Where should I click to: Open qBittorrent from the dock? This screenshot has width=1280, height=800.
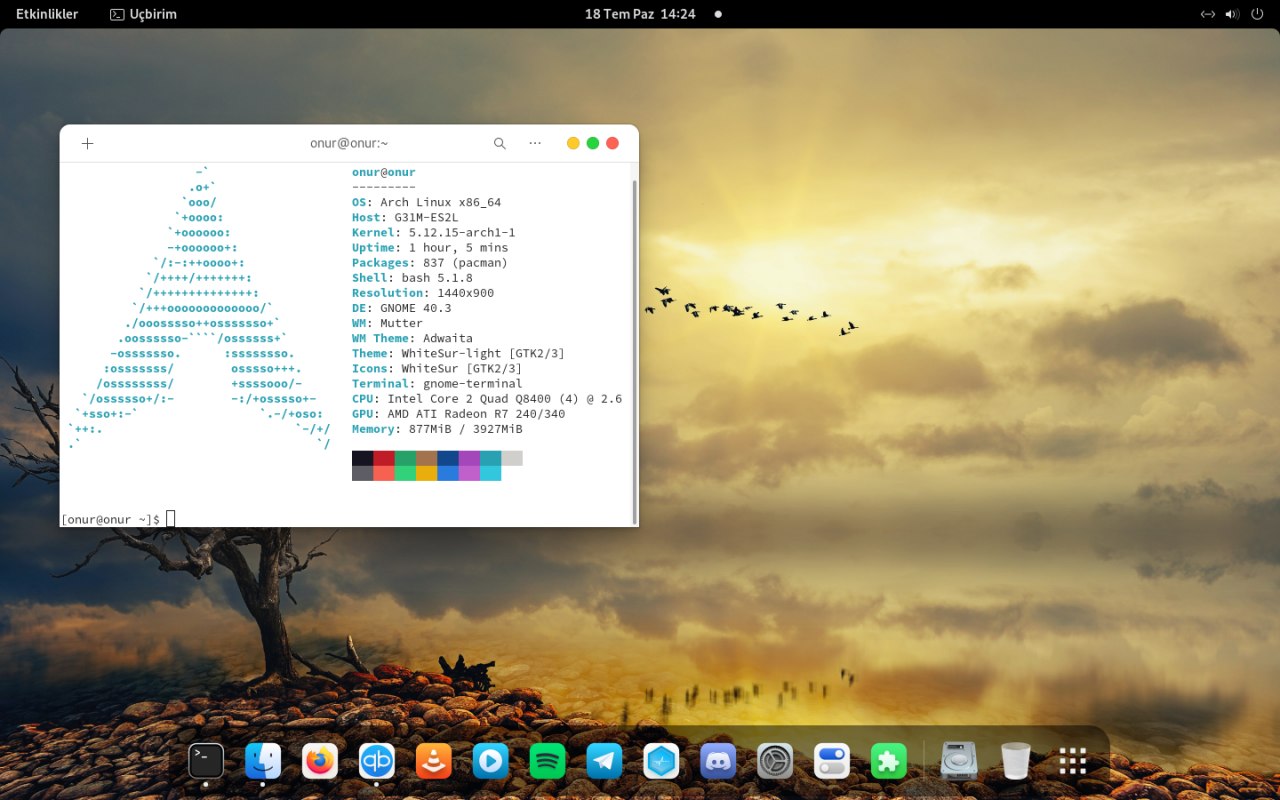377,761
